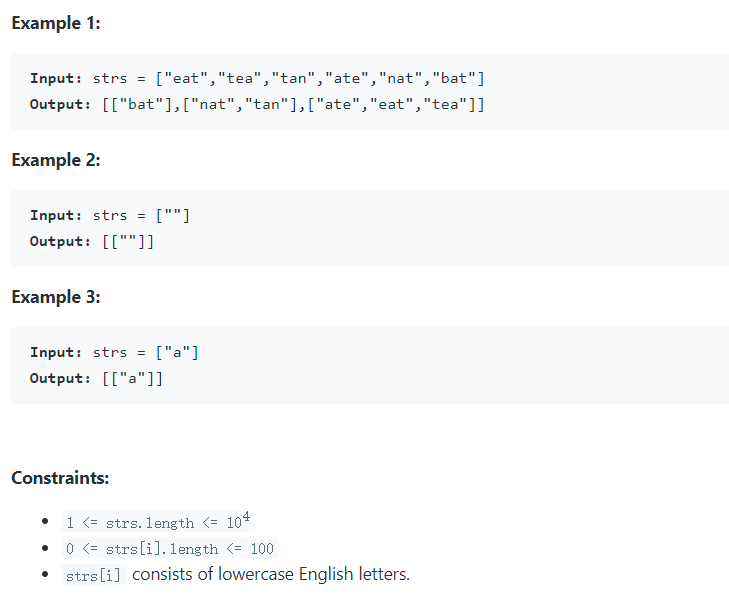Click the Example 3 heading
The image size is (729, 607).
click(x=56, y=297)
